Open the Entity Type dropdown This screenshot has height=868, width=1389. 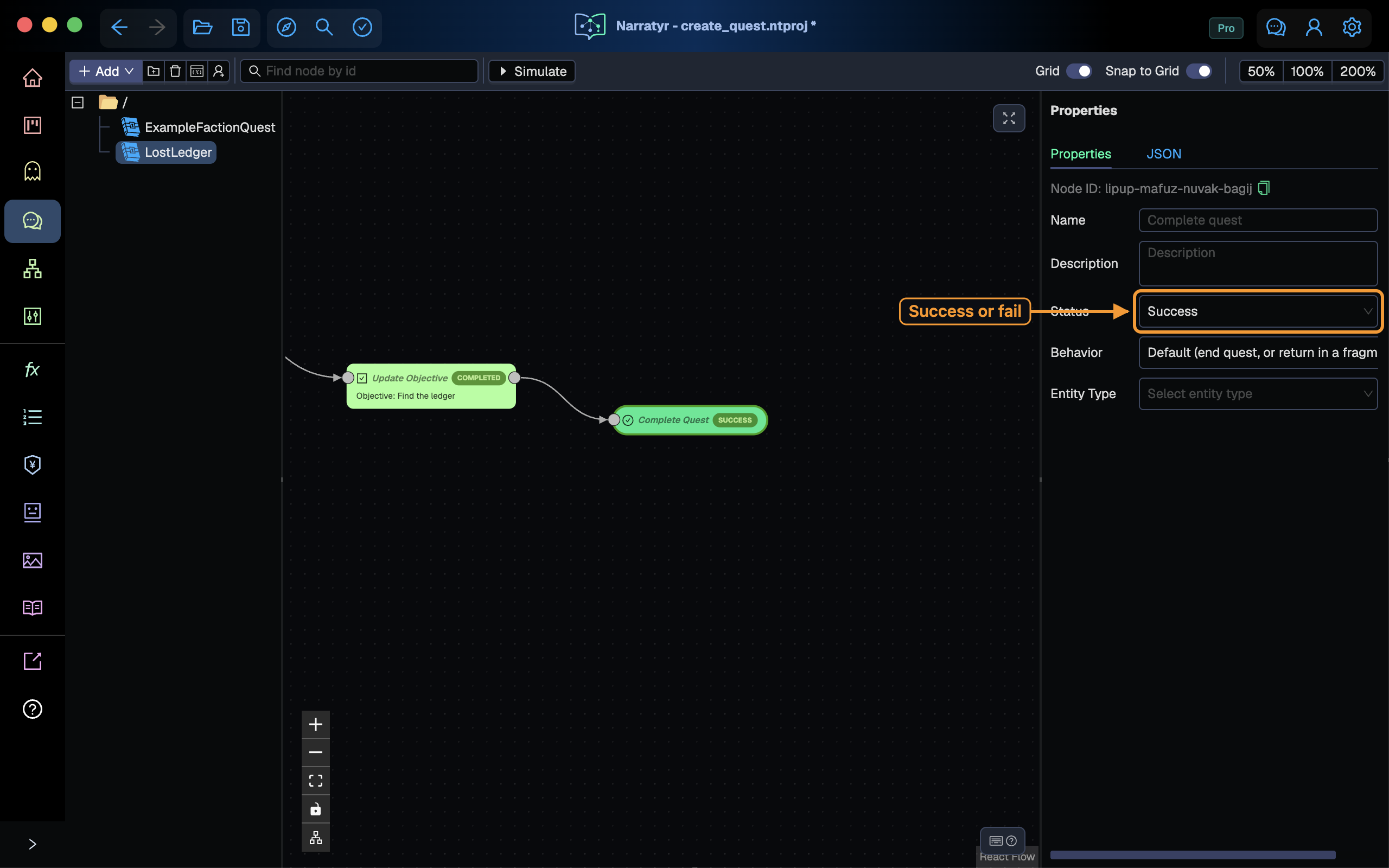point(1258,394)
